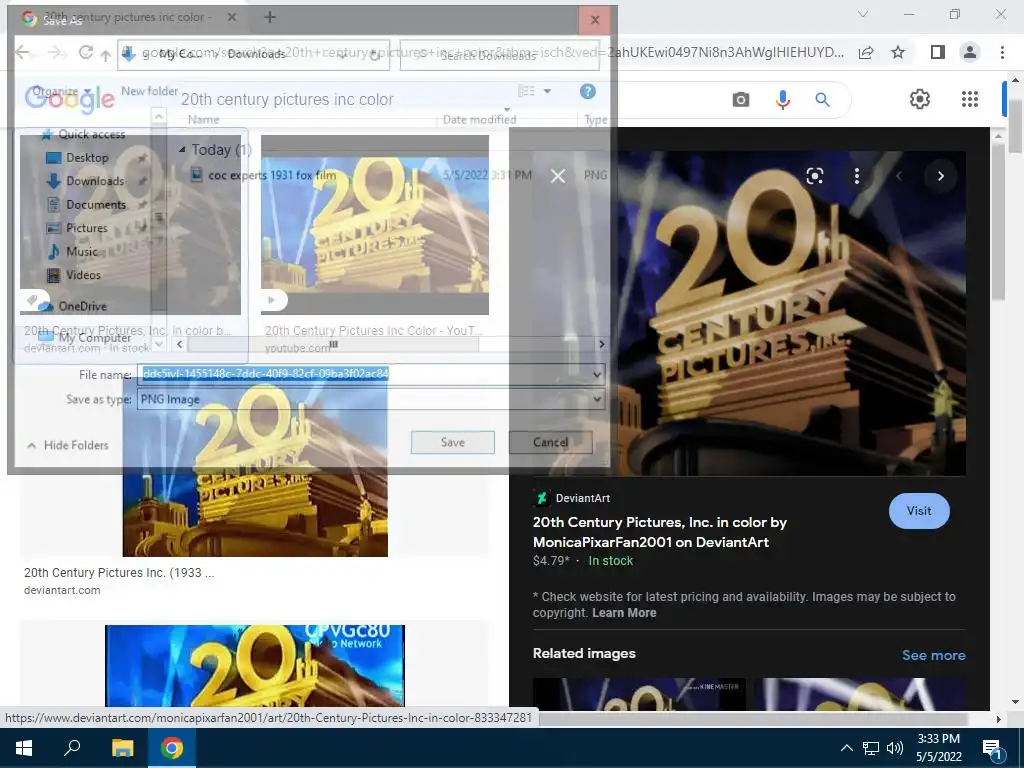
Task: Open taskbar search
Action: (72, 748)
